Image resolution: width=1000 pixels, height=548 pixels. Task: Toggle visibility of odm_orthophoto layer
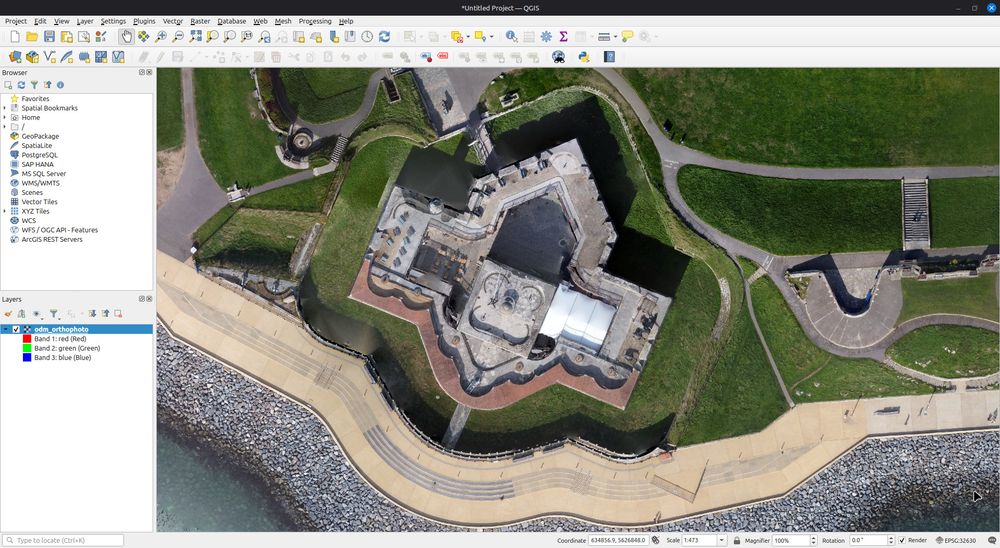pyautogui.click(x=16, y=329)
